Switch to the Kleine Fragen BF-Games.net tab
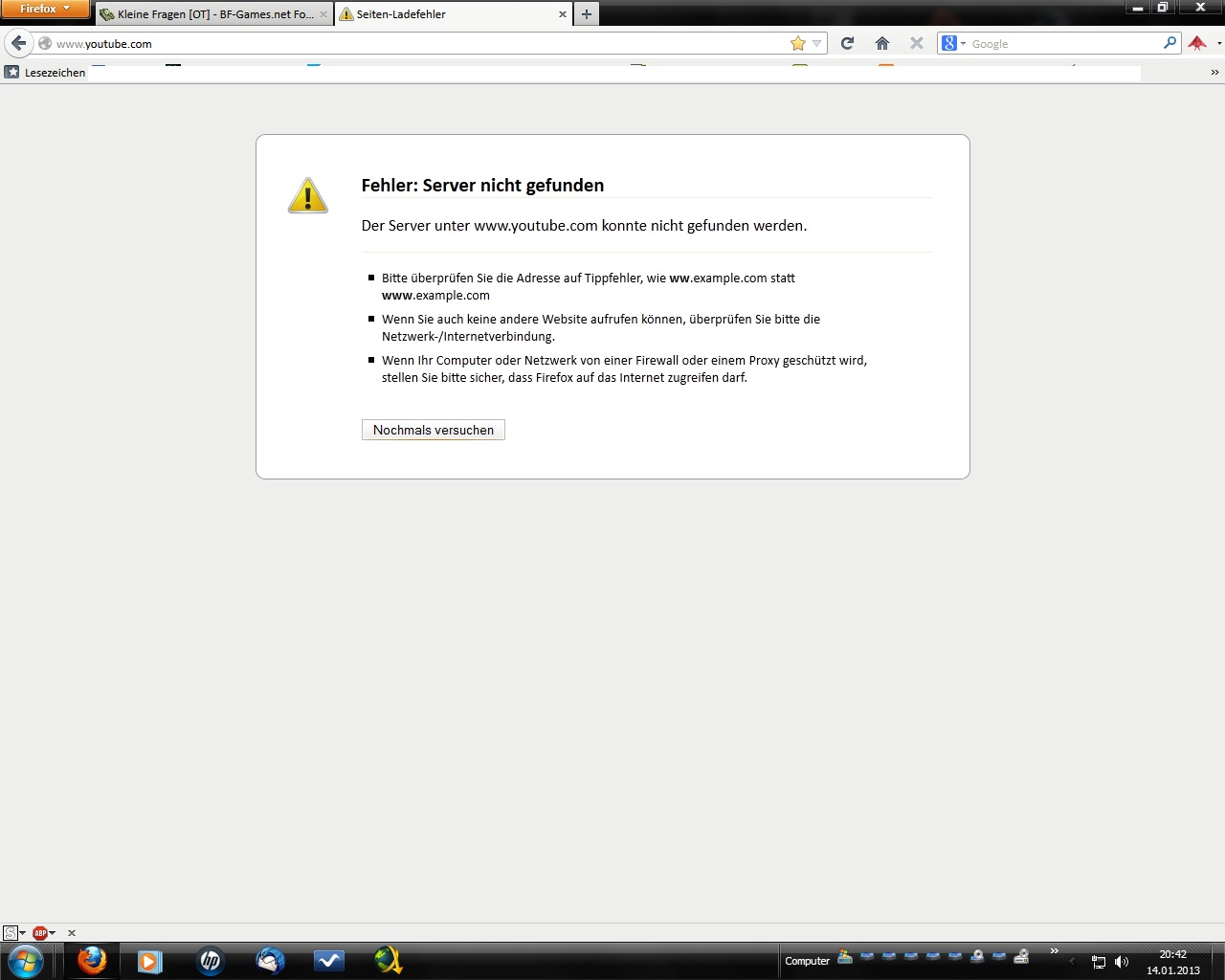Image resolution: width=1225 pixels, height=980 pixels. 214,14
